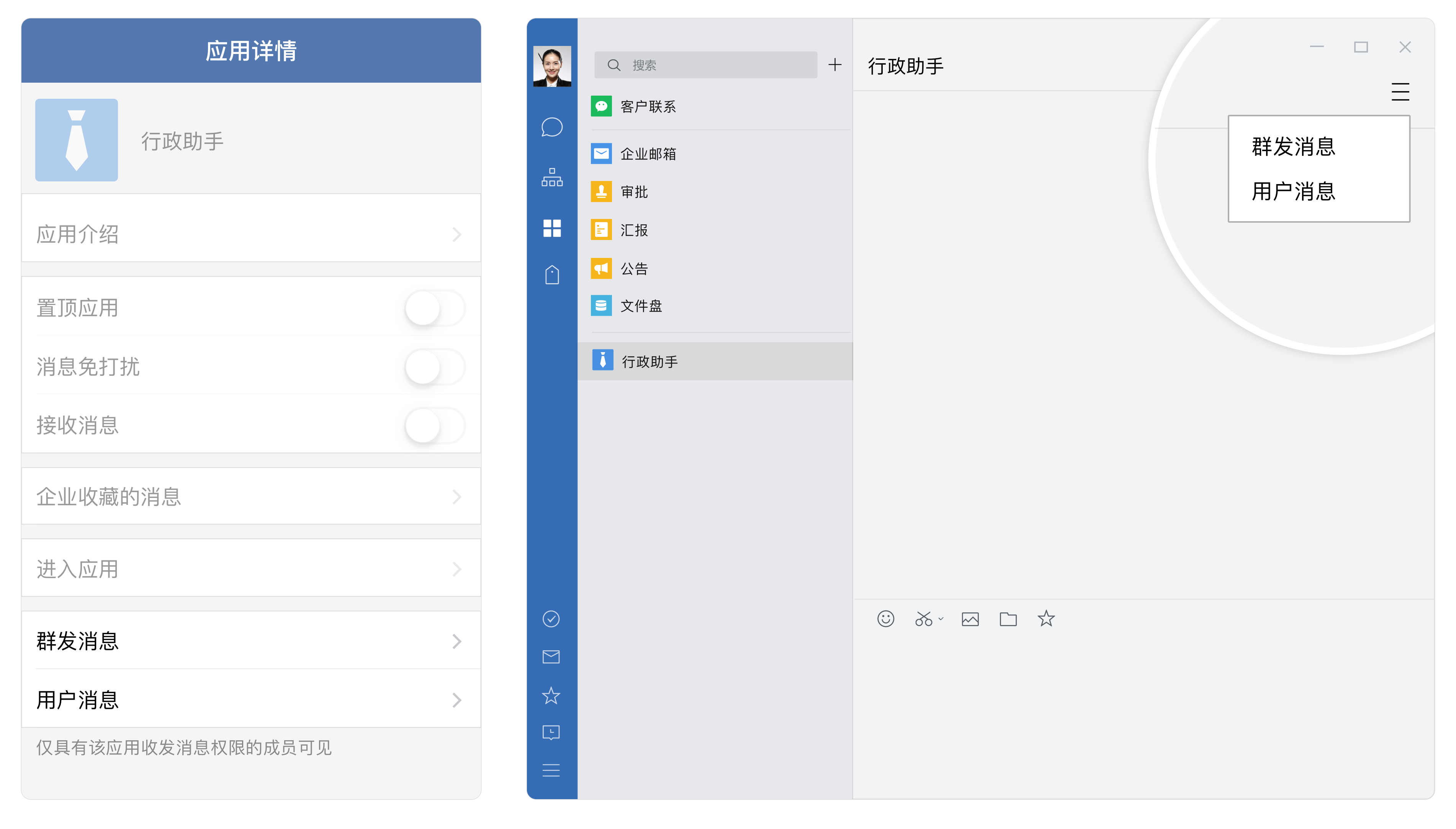Click the 公告 megaphone icon

(x=601, y=268)
